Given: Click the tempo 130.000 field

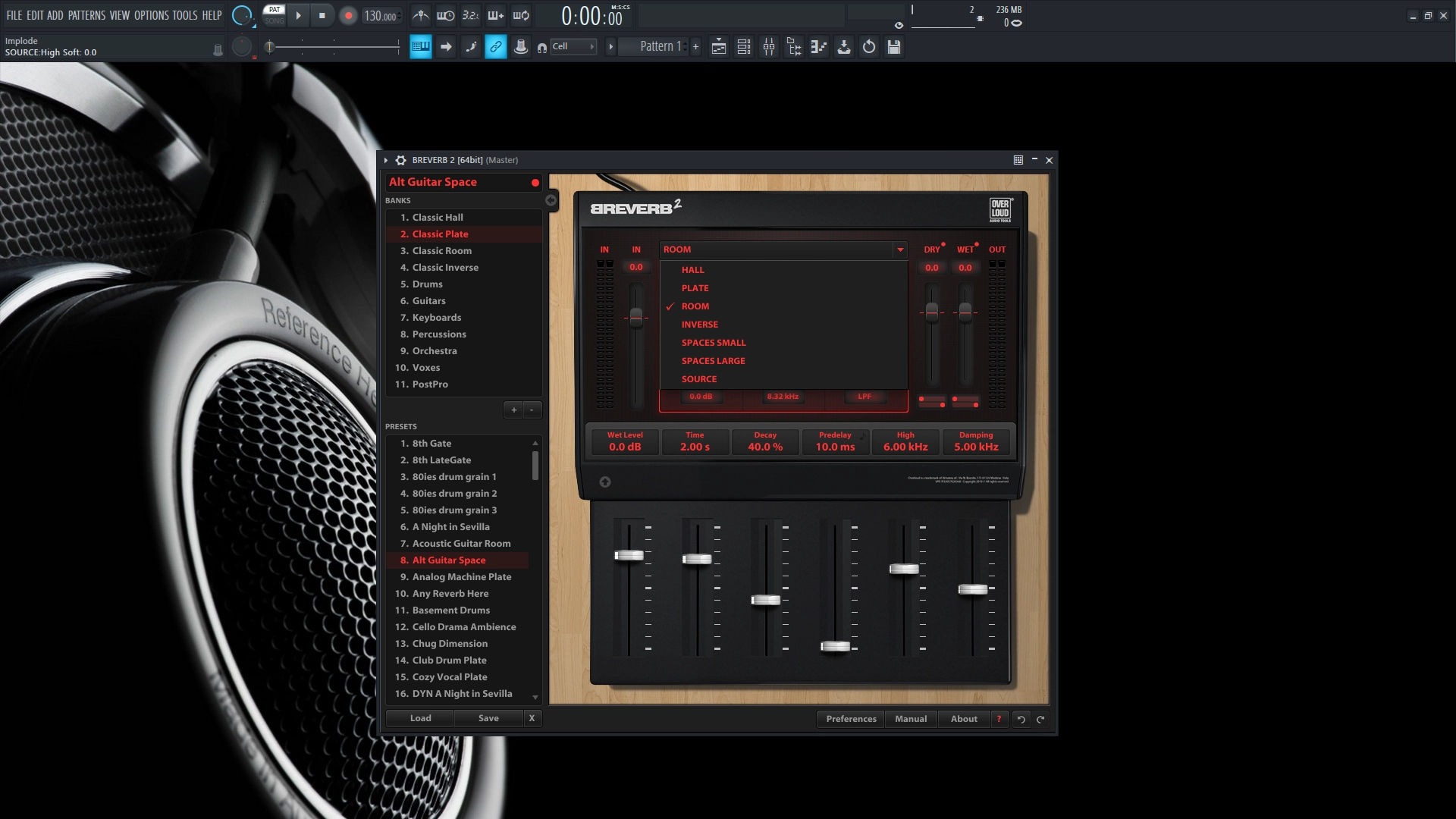Looking at the screenshot, I should click(381, 16).
